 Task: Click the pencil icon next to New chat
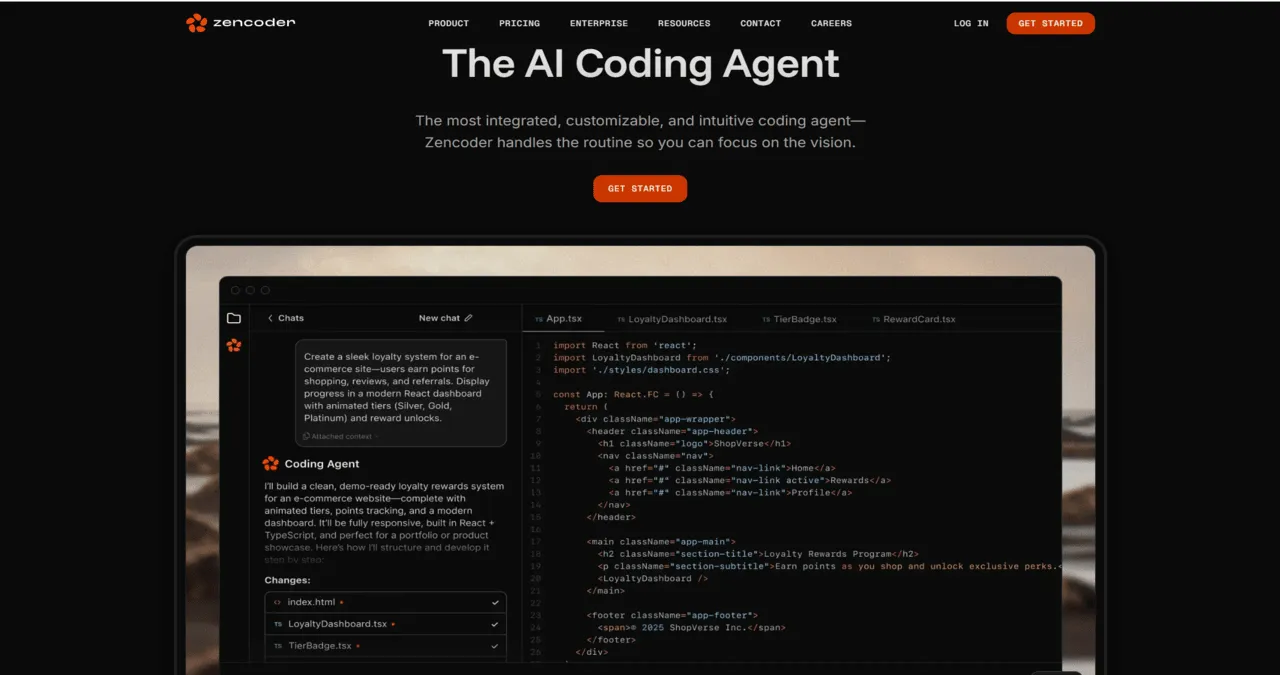pyautogui.click(x=469, y=318)
